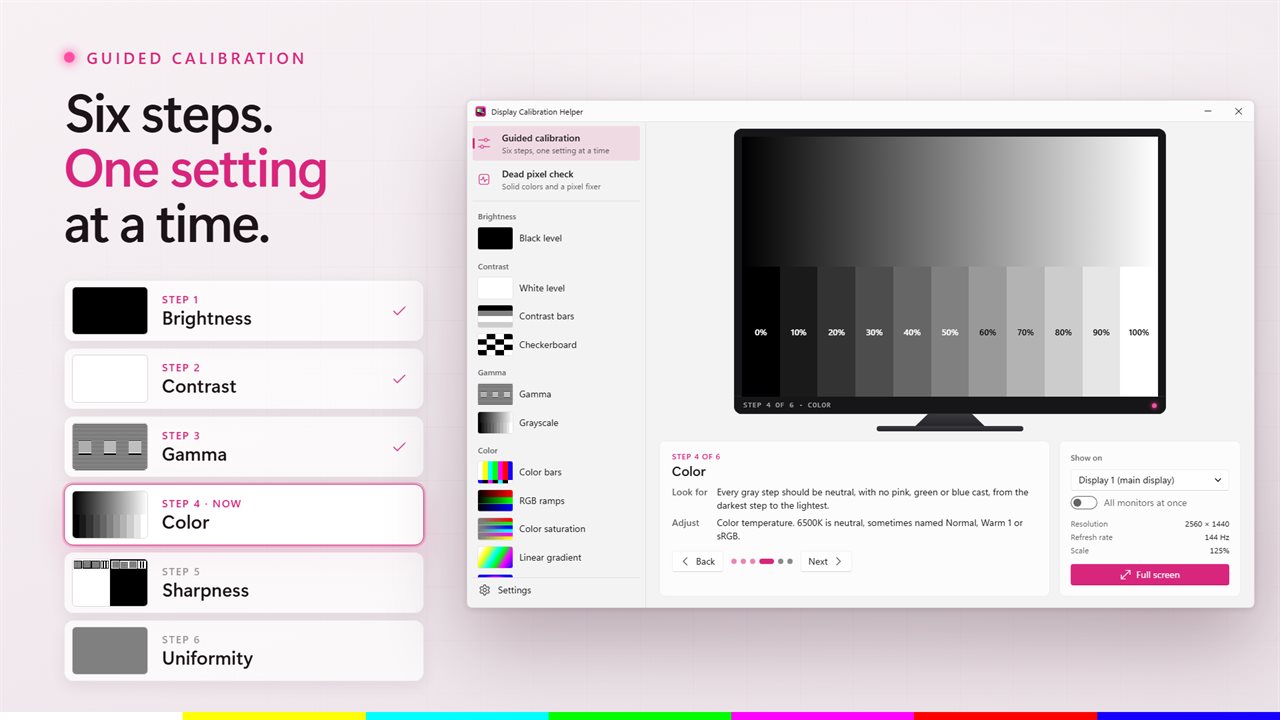Click the 2560 × 1440 resolution value
1280x720 pixels.
[x=1207, y=524]
